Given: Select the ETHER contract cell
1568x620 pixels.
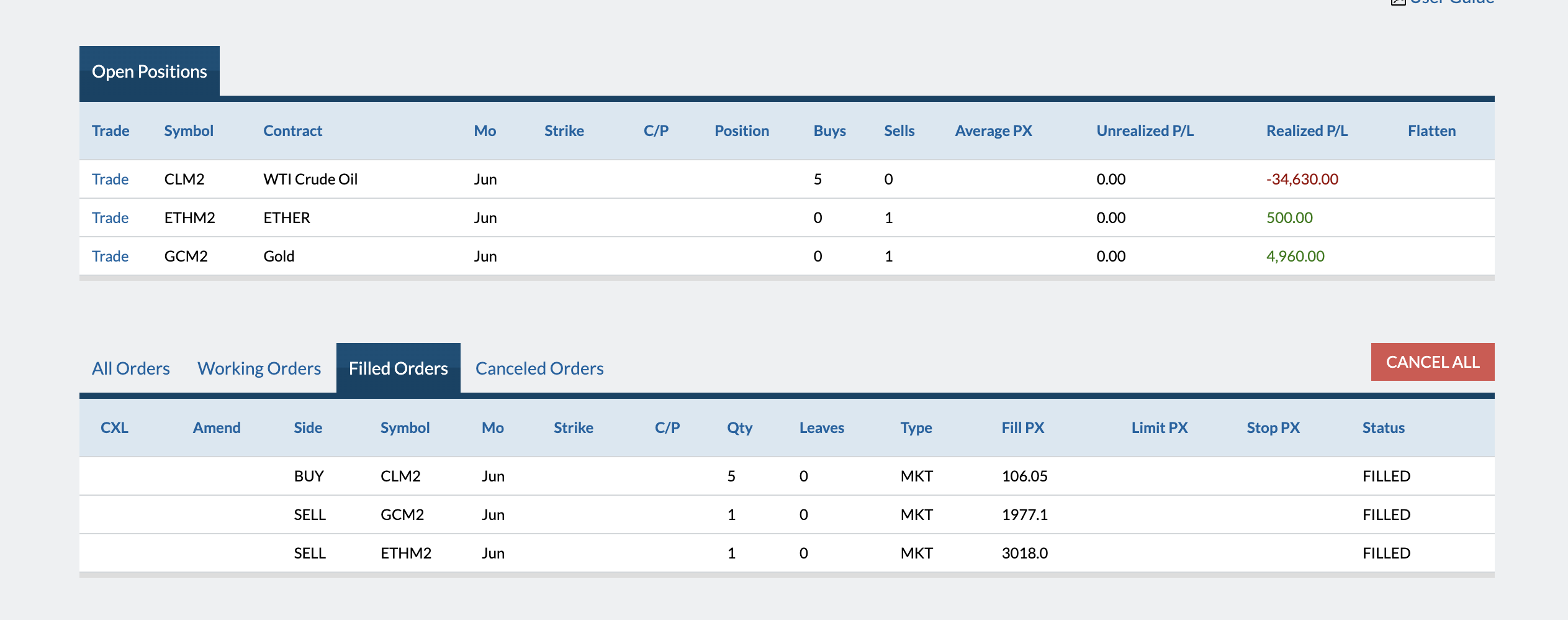Looking at the screenshot, I should [287, 217].
